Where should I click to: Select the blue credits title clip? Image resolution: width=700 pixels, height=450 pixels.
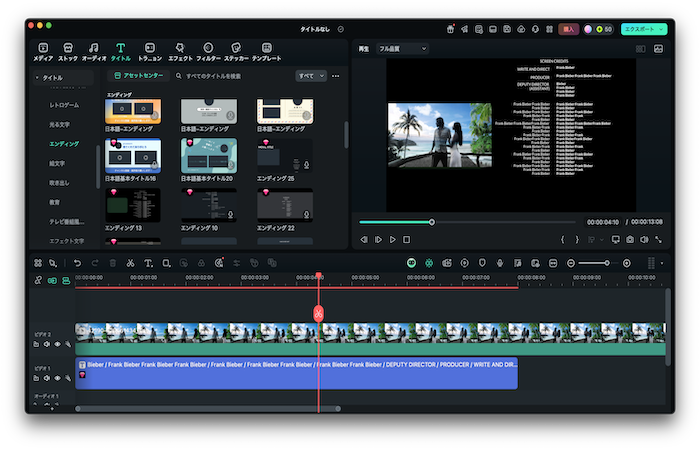(296, 373)
